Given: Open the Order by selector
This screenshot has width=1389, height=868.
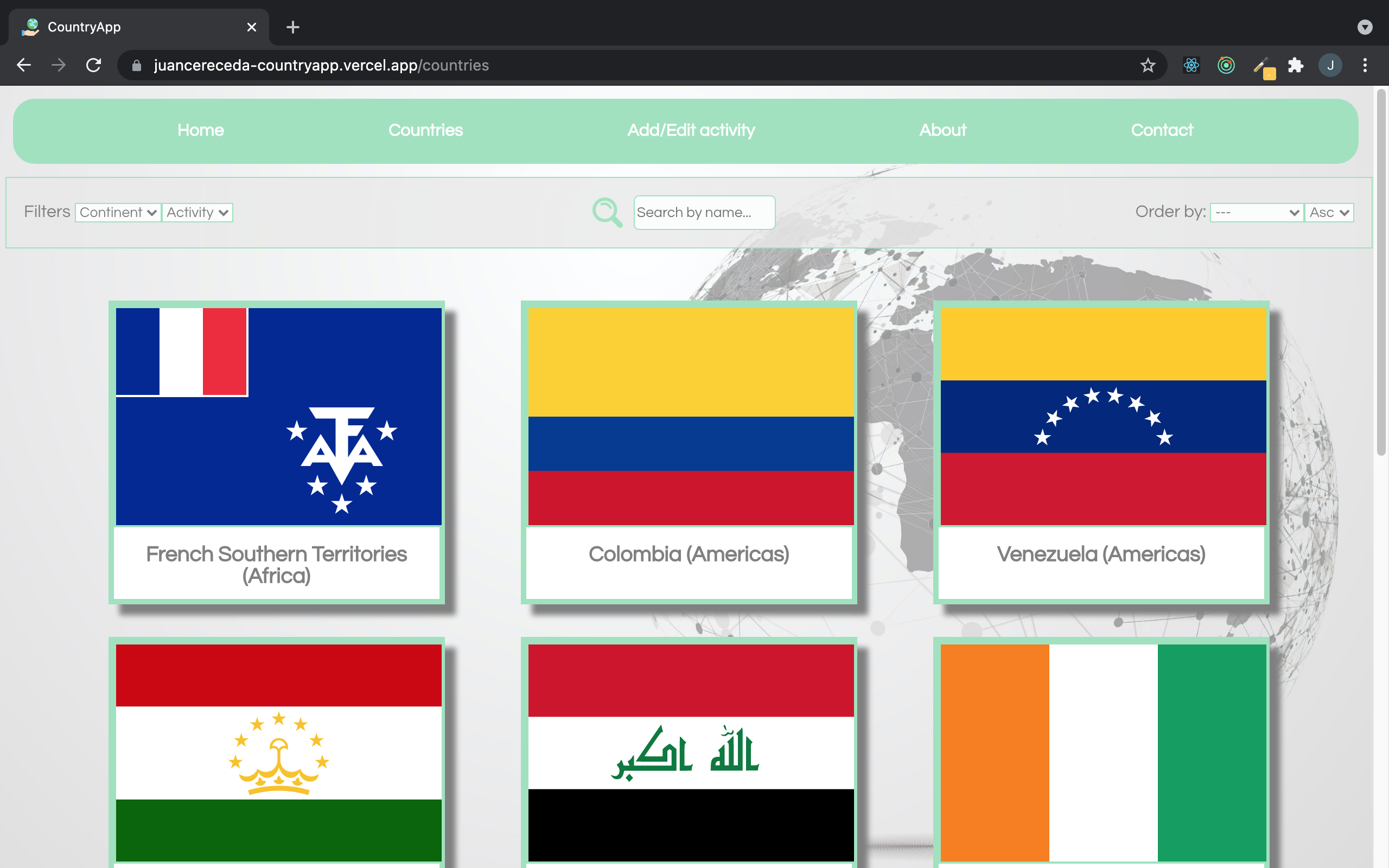Looking at the screenshot, I should [x=1256, y=213].
